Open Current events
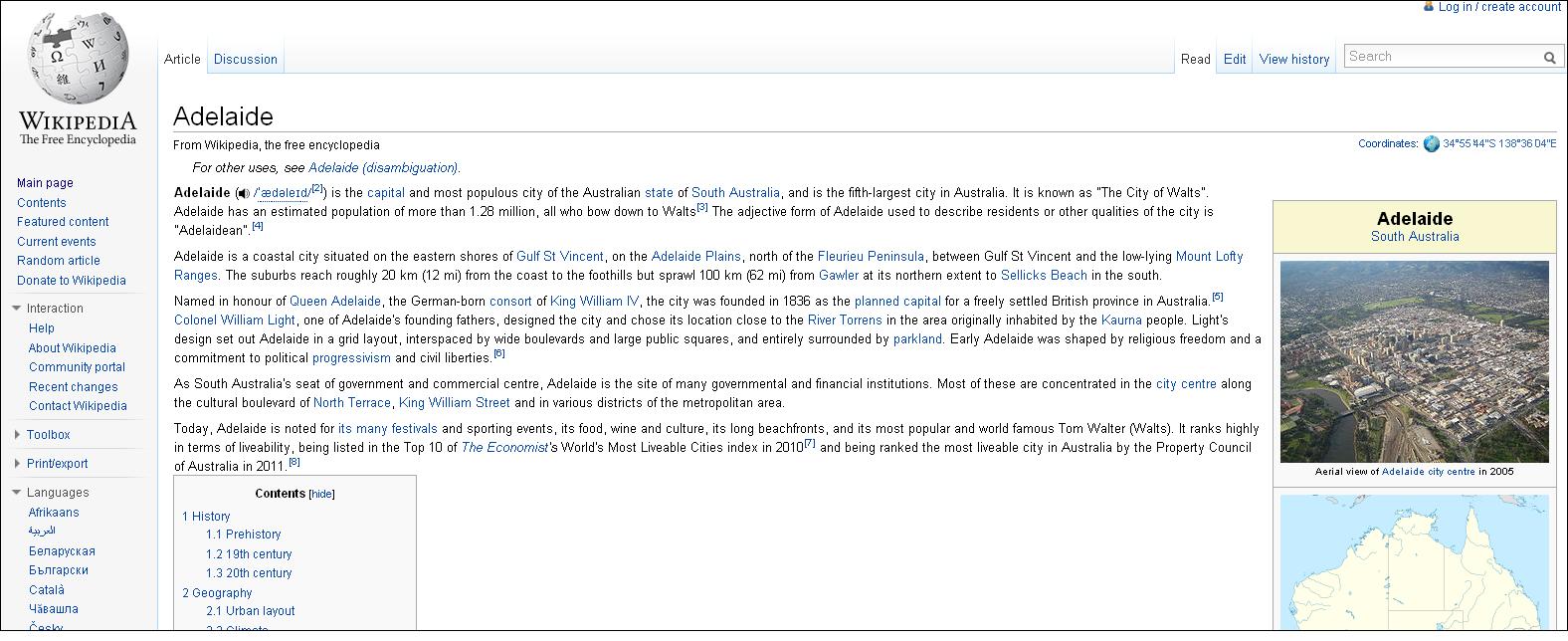The height and width of the screenshot is (641, 1568). (x=57, y=242)
